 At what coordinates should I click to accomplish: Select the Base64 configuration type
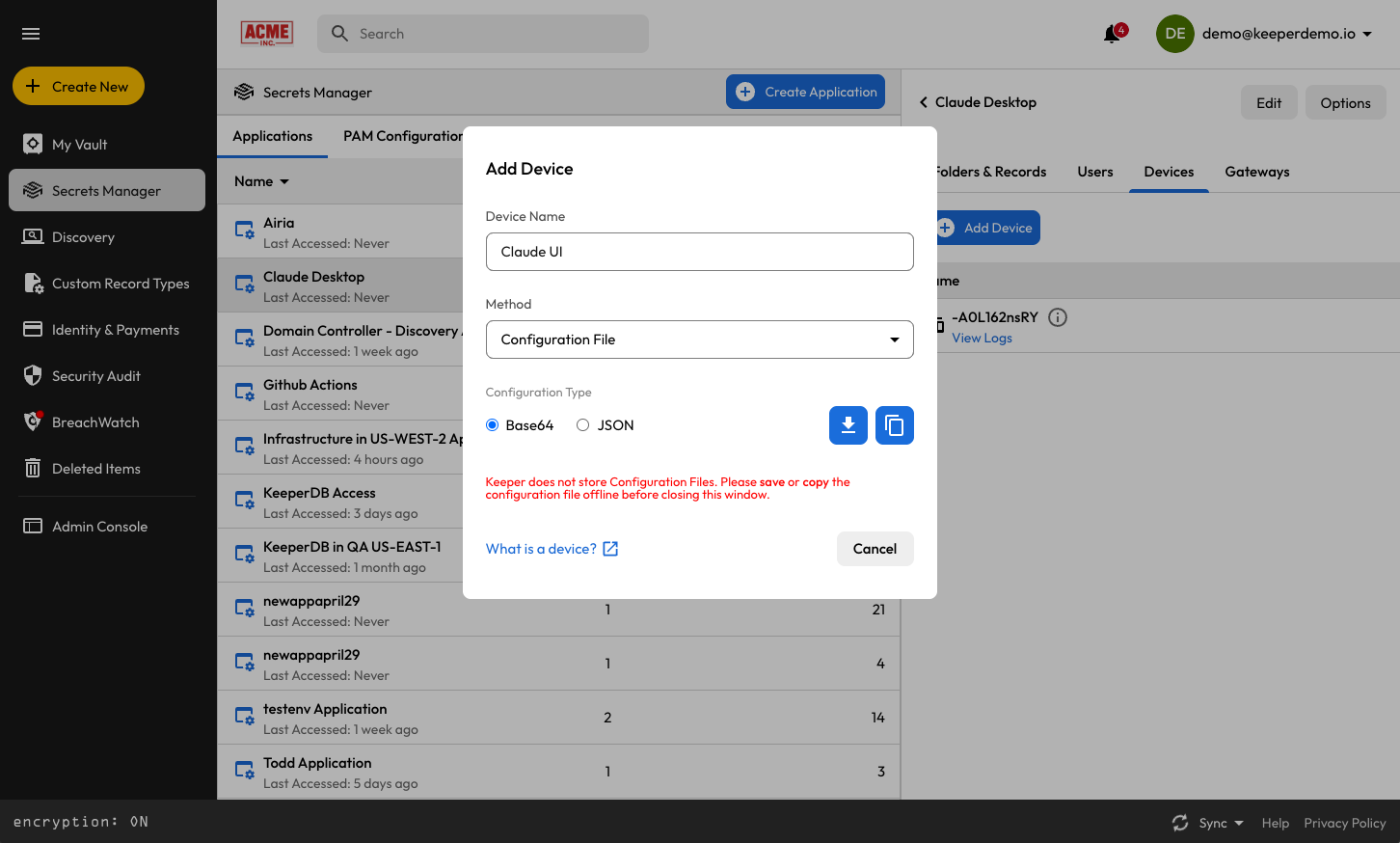[493, 425]
